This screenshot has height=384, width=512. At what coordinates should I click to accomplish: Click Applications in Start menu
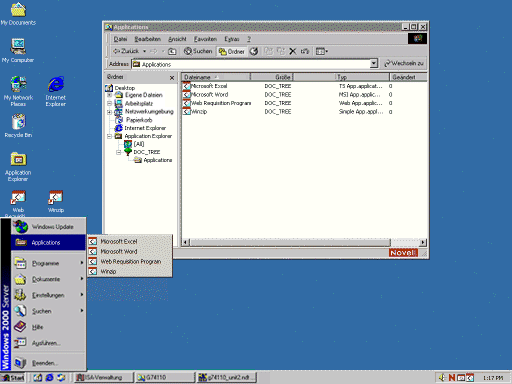pos(48,242)
